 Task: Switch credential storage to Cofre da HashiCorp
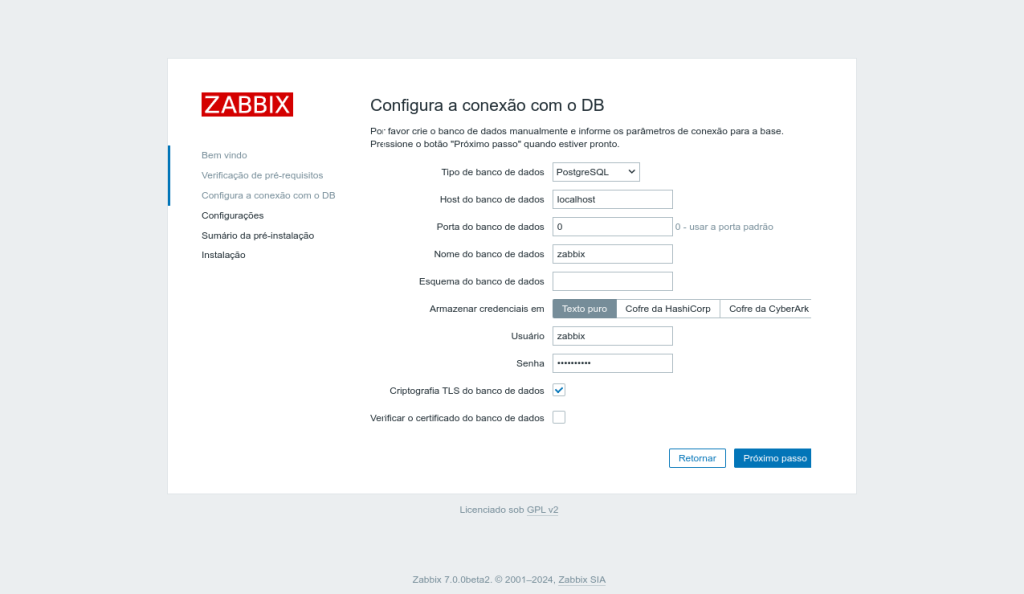(x=668, y=308)
